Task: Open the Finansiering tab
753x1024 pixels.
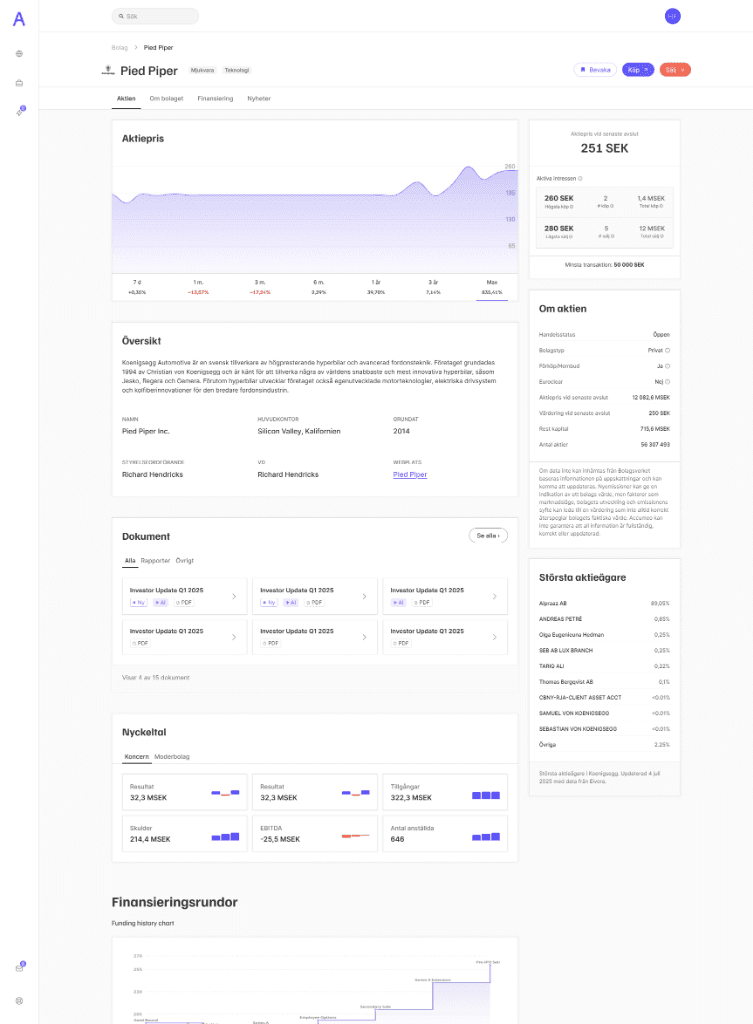Action: [215, 99]
